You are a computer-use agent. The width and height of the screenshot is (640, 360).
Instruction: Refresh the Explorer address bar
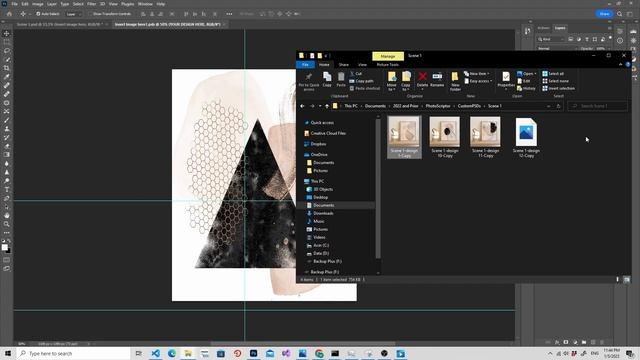click(558, 106)
